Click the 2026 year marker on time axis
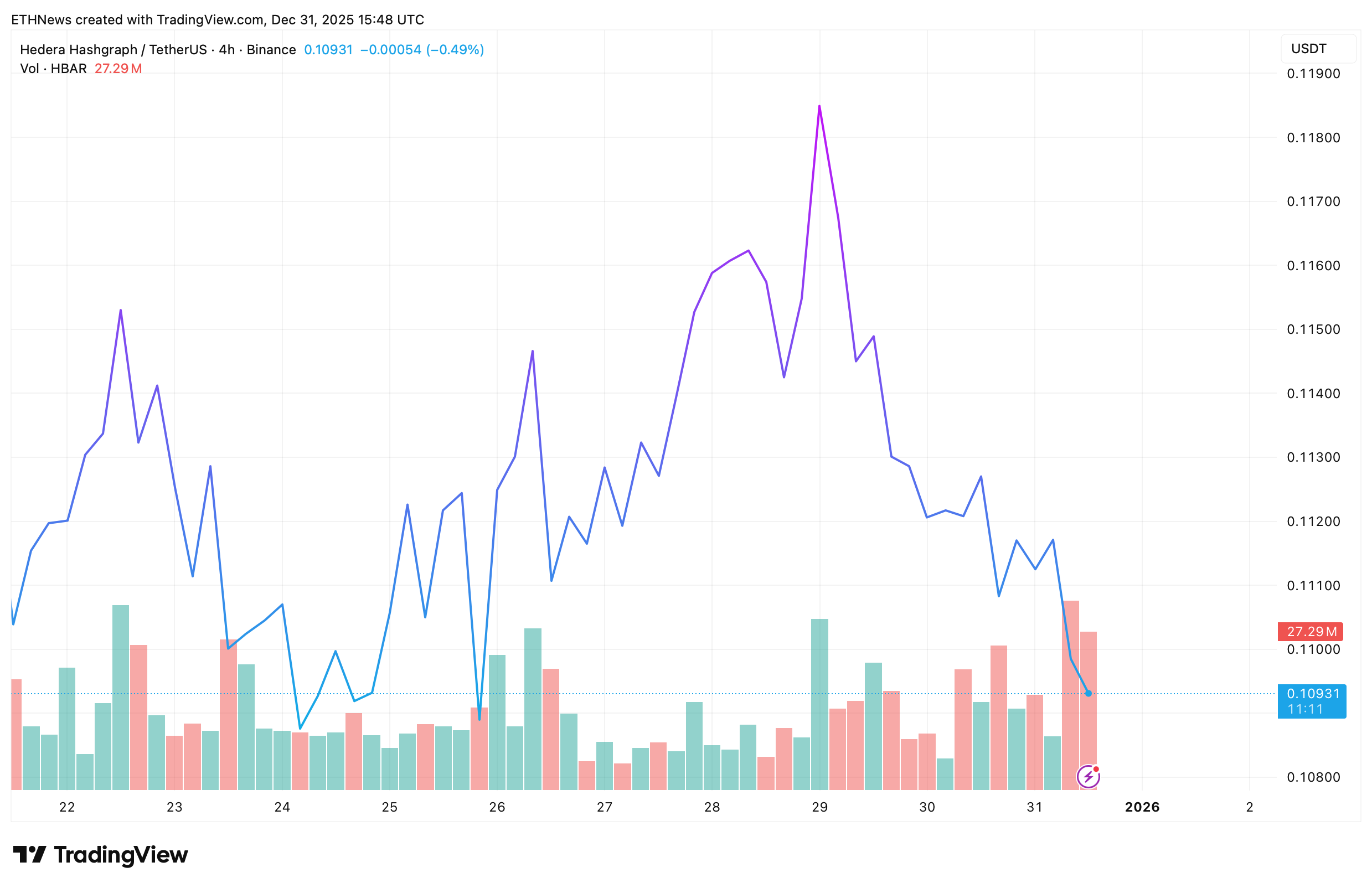This screenshot has height=888, width=1372. (1142, 807)
